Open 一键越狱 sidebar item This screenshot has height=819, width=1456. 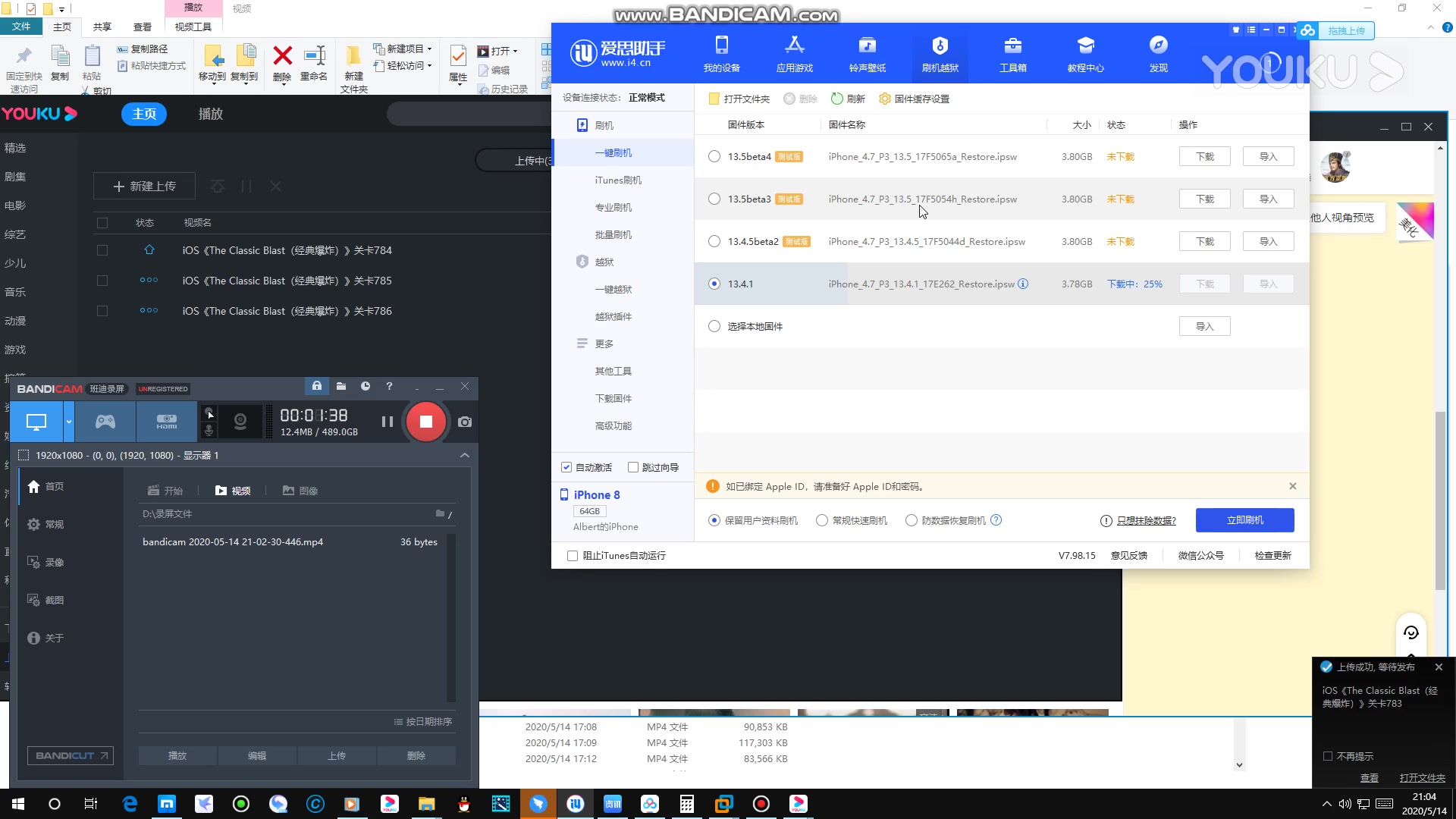click(613, 289)
